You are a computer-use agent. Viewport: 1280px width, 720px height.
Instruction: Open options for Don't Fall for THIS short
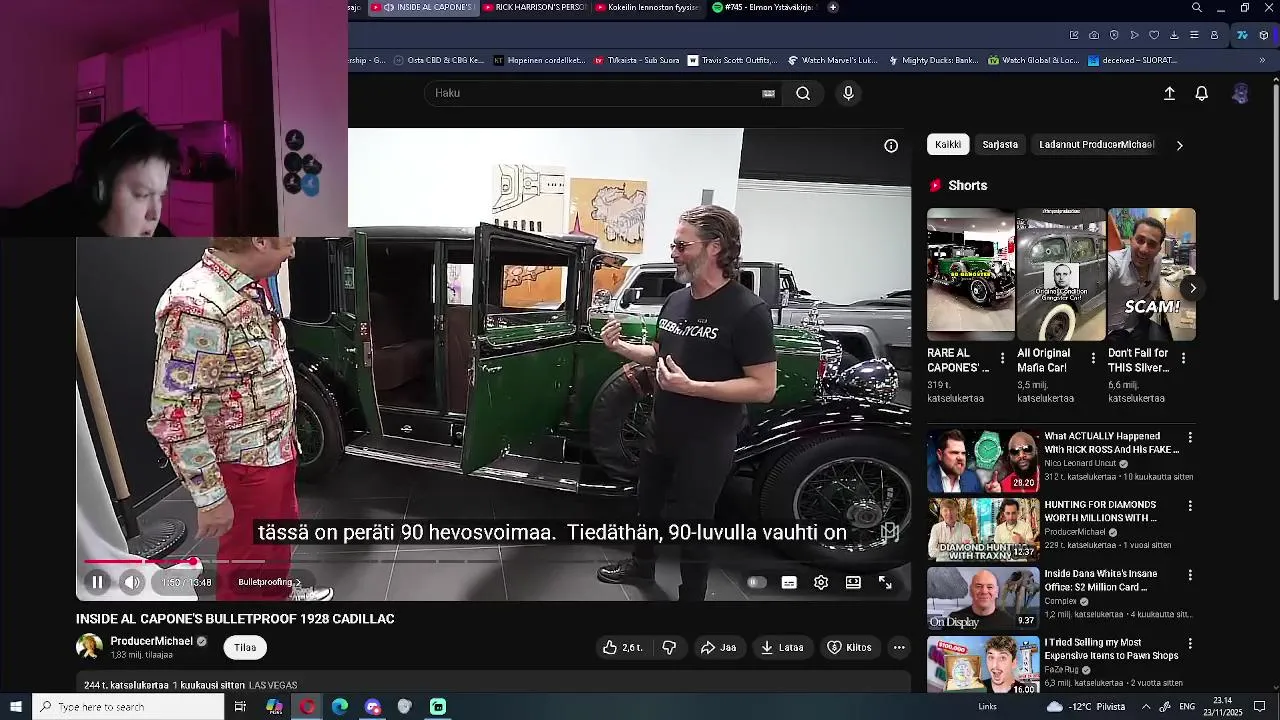[1183, 357]
